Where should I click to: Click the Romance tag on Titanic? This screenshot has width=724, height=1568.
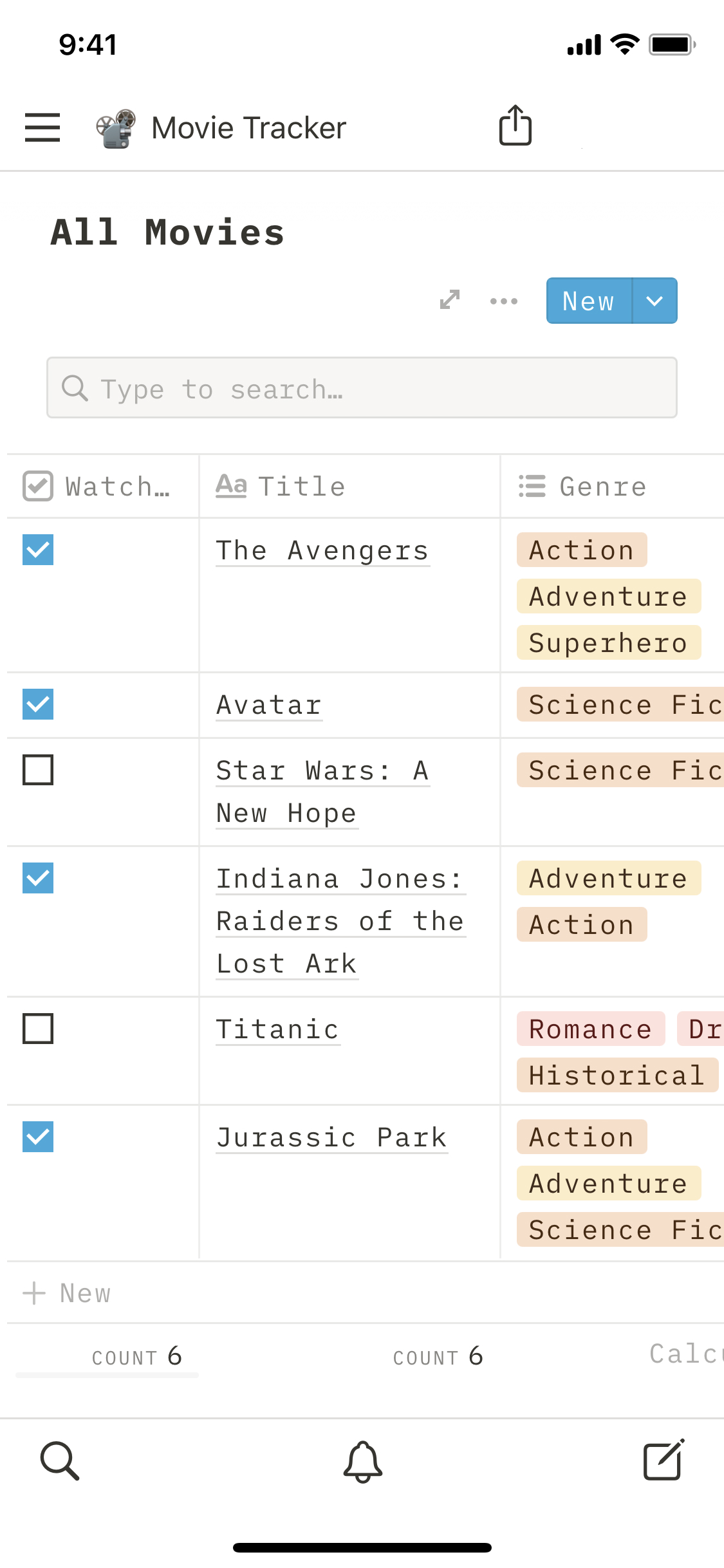pyautogui.click(x=590, y=1029)
